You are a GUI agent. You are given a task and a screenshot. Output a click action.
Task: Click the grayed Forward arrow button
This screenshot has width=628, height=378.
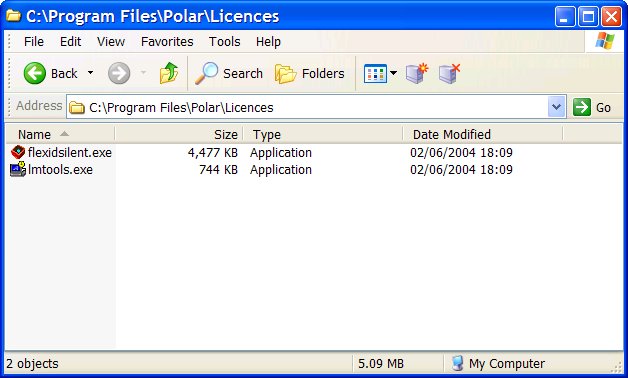(x=119, y=73)
